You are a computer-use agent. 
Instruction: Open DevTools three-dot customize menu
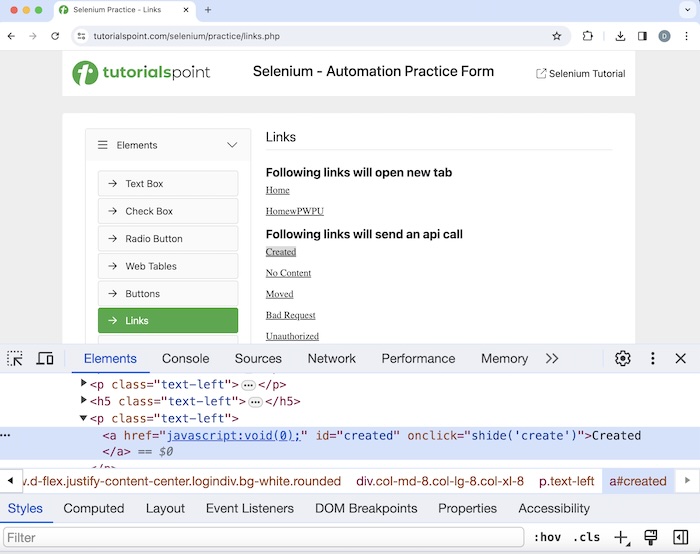tap(652, 358)
